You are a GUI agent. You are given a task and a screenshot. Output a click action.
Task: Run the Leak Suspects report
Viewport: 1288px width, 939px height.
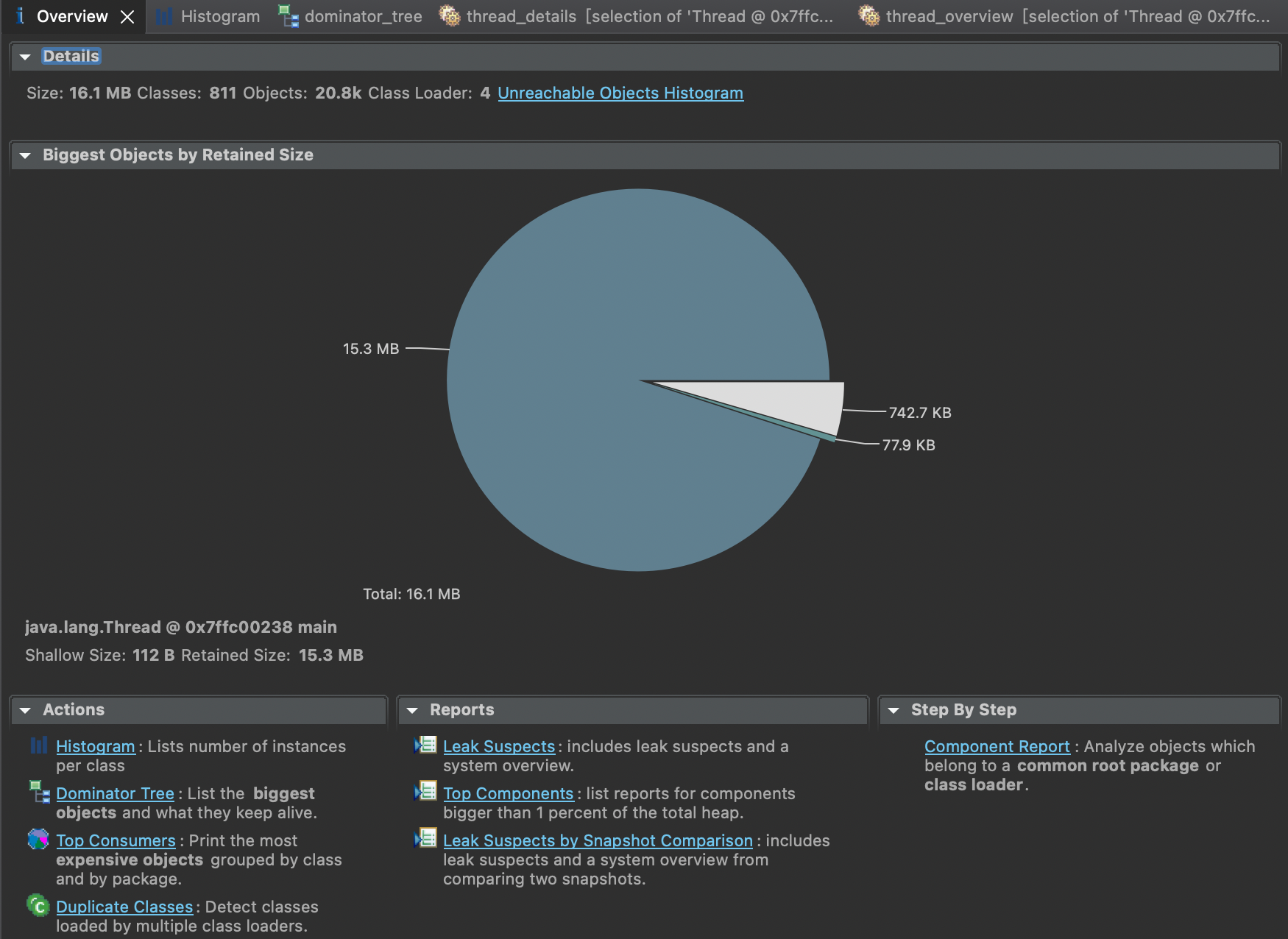click(x=499, y=747)
